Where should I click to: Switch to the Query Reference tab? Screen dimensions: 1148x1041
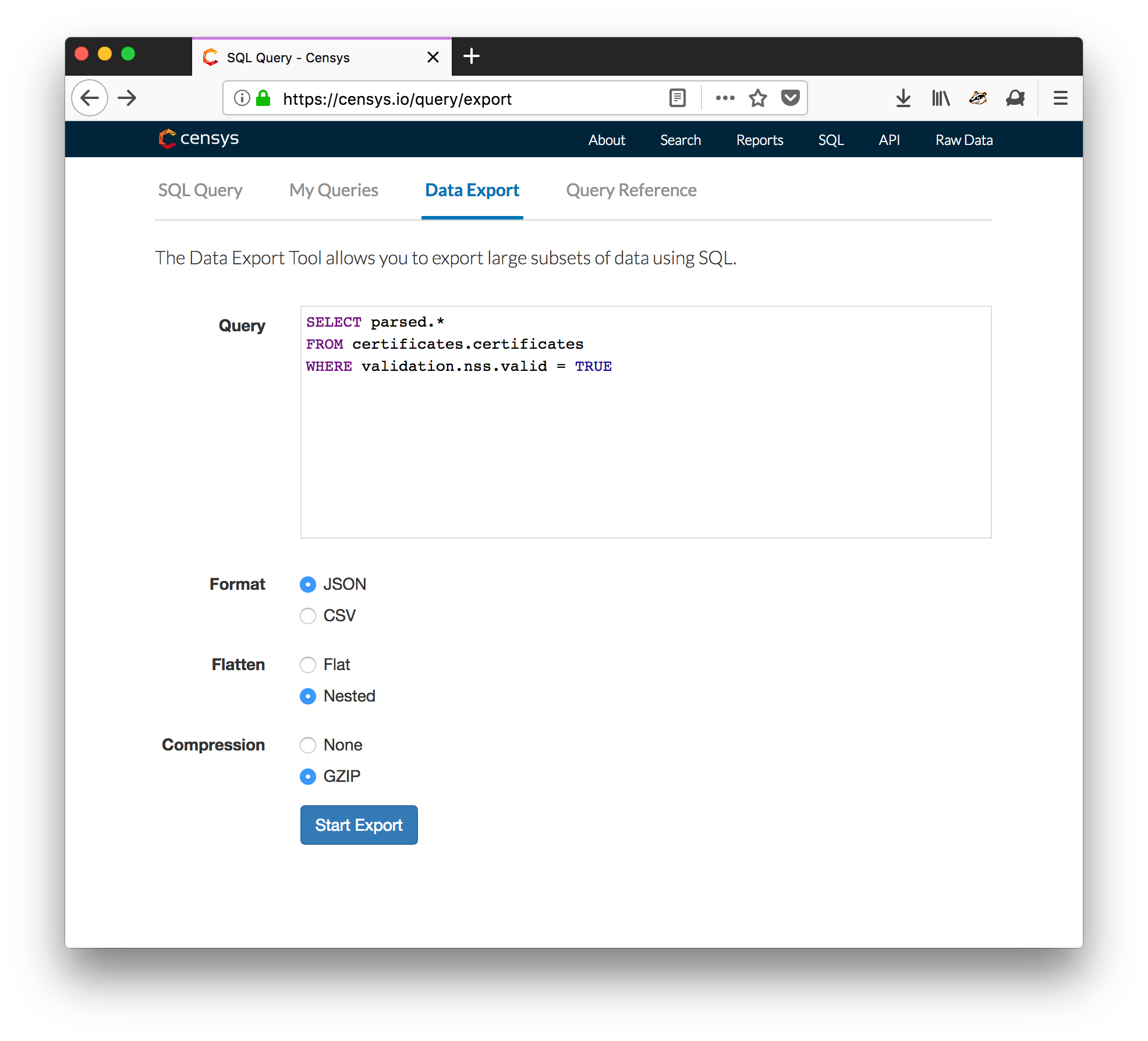point(631,189)
